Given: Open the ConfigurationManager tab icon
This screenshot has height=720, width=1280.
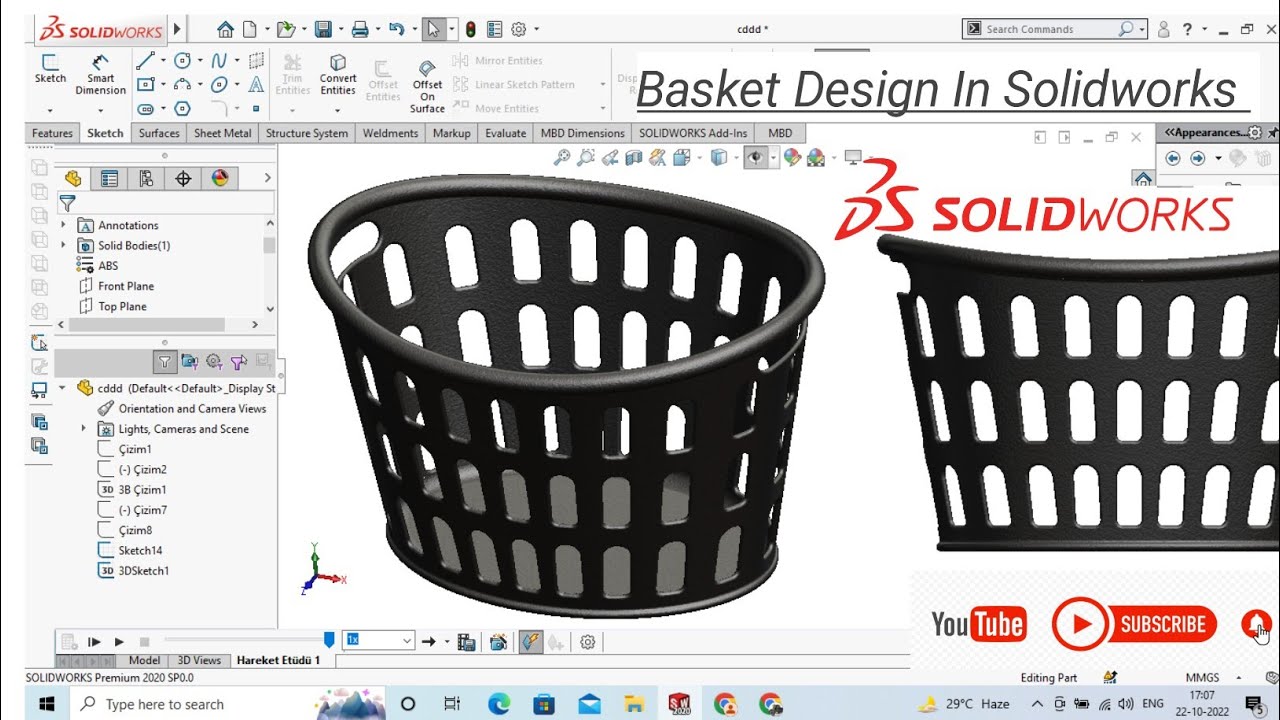Looking at the screenshot, I should [146, 179].
